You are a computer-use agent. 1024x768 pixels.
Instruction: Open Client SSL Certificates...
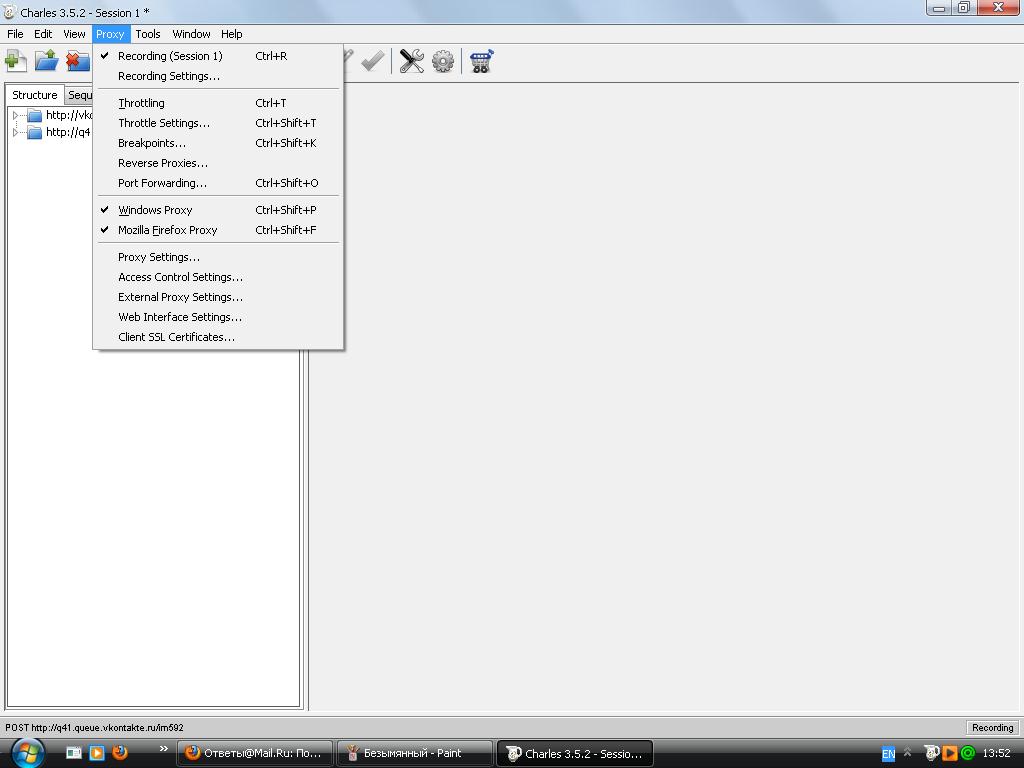click(x=218, y=337)
